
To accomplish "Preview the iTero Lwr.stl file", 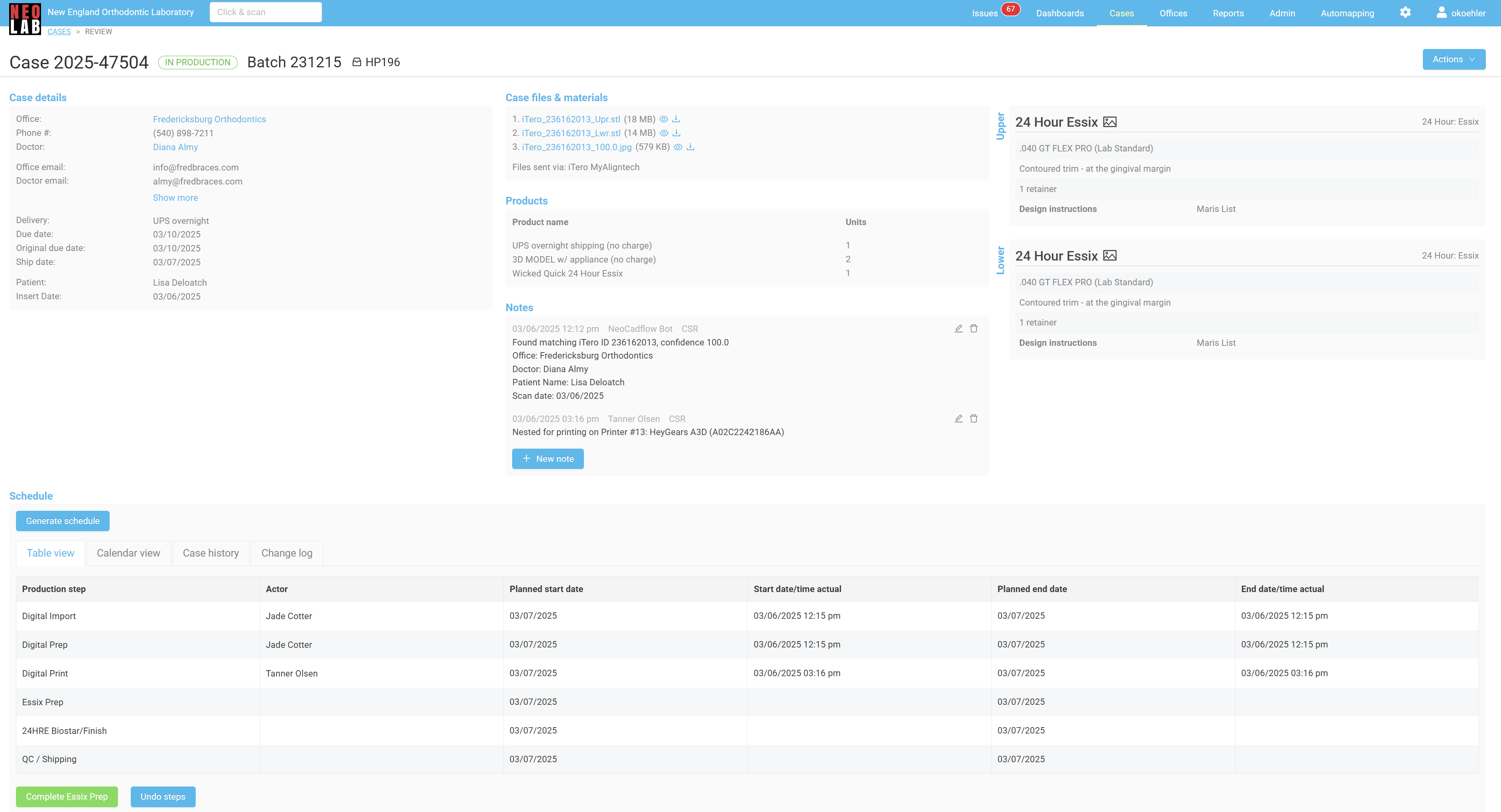I will pyautogui.click(x=664, y=133).
